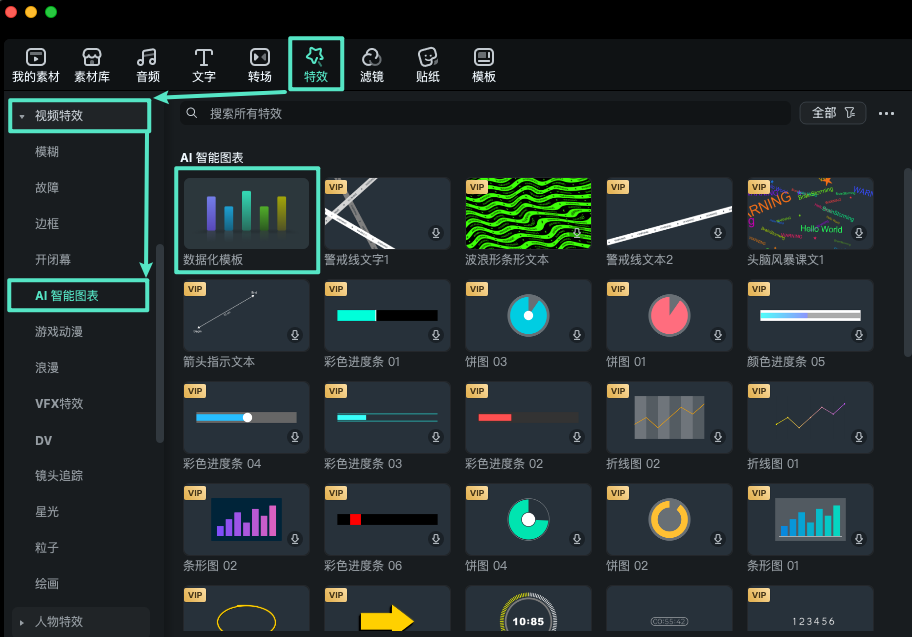Download the 饼图 04 effect
The height and width of the screenshot is (637, 912).
pos(577,539)
